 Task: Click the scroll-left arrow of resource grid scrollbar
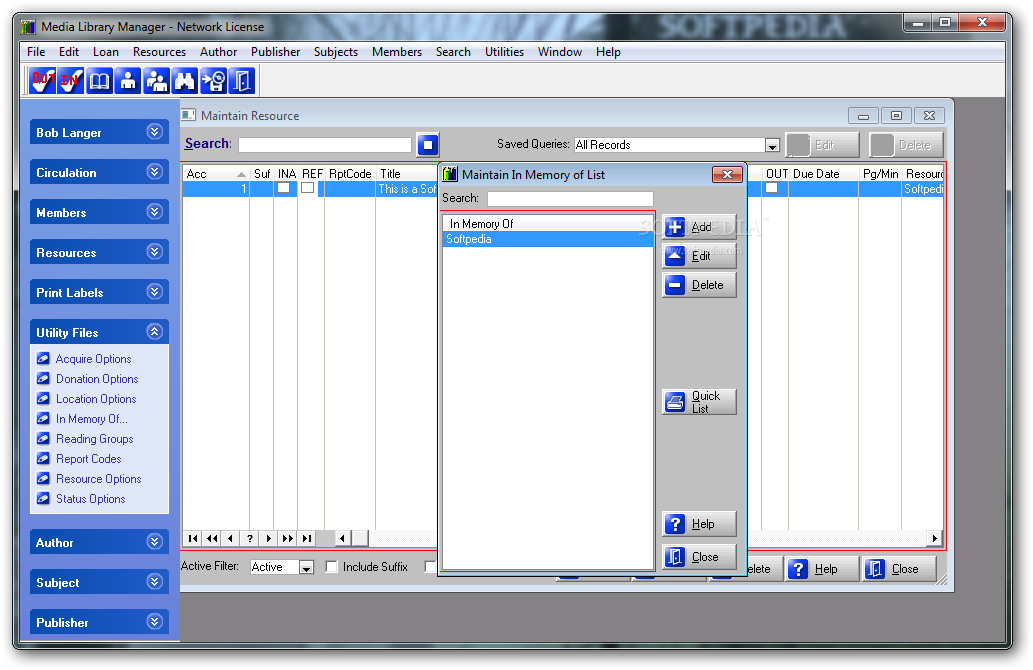click(x=342, y=538)
